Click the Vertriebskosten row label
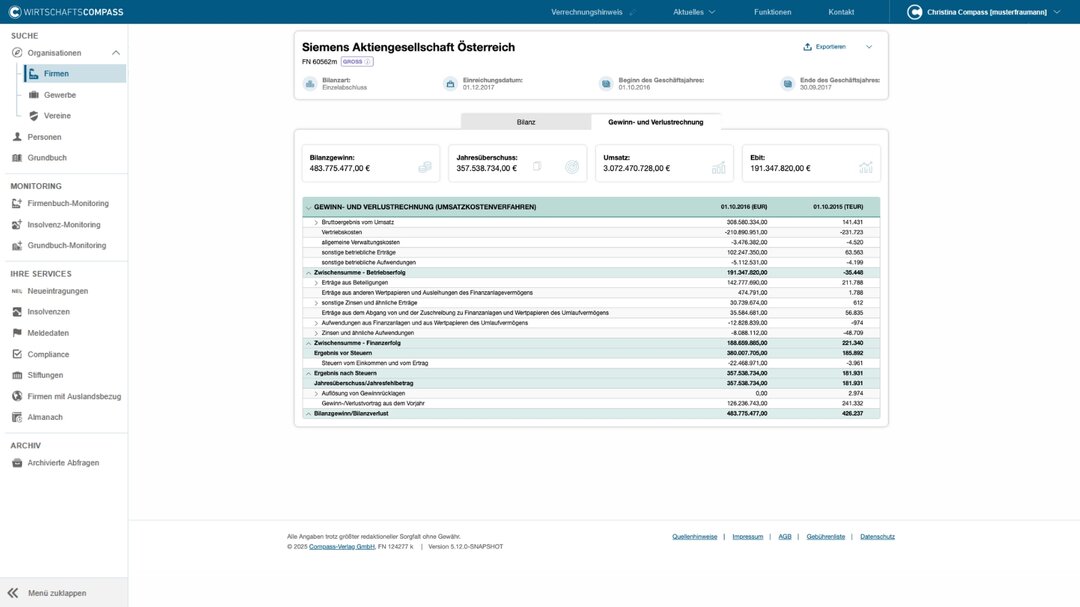 click(342, 232)
